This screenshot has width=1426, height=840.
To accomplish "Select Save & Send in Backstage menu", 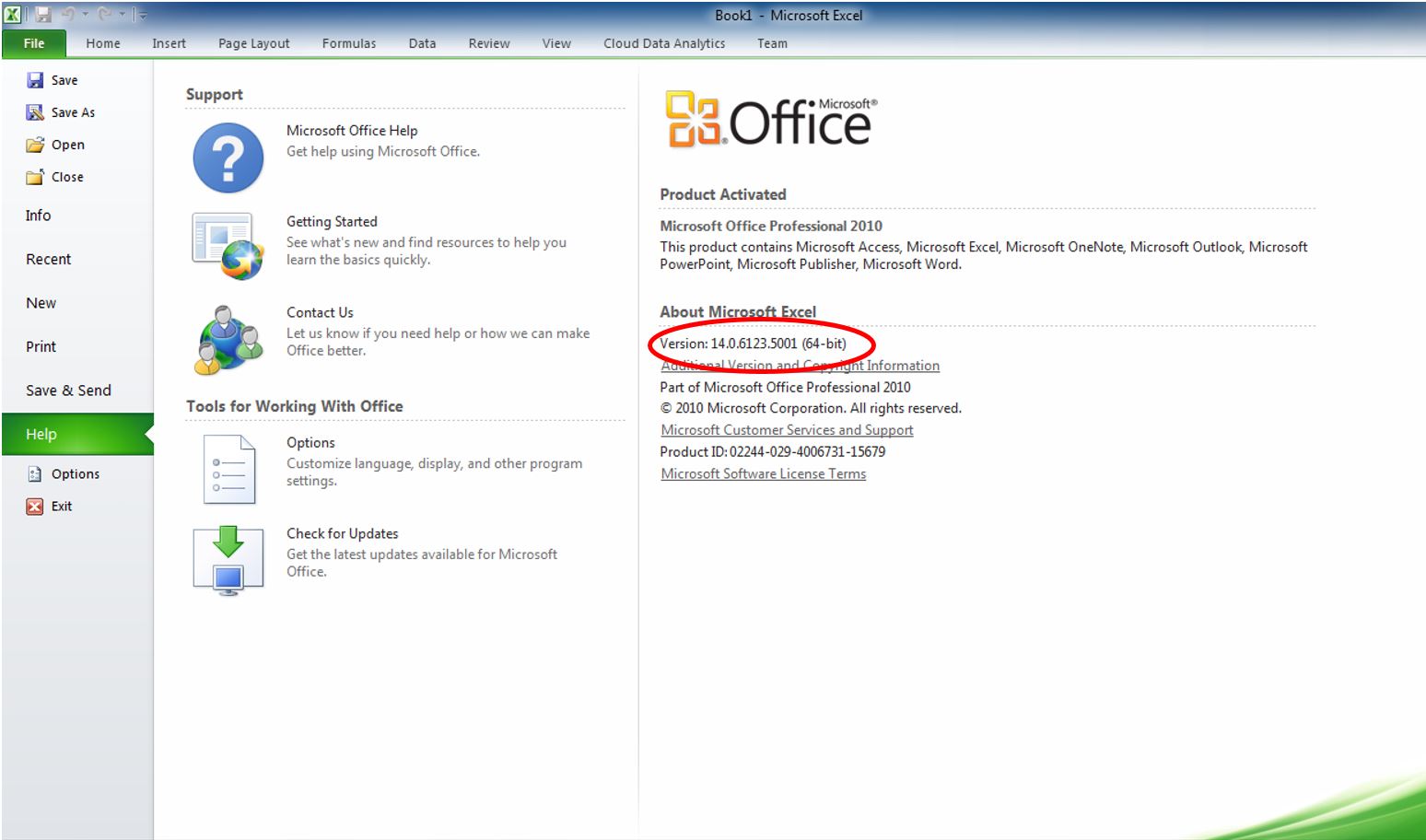I will click(68, 391).
